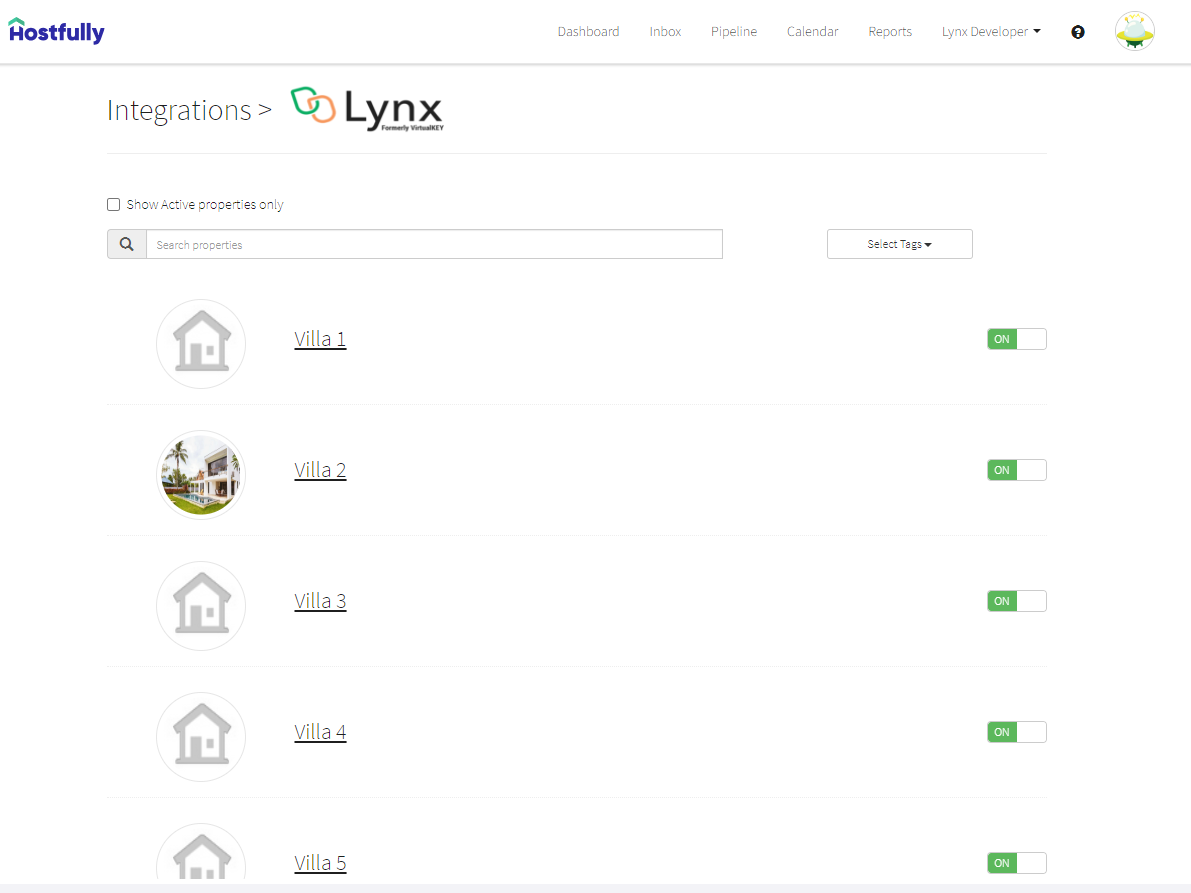Viewport: 1191px width, 893px height.
Task: Go to the Dashboard page
Action: (x=588, y=31)
